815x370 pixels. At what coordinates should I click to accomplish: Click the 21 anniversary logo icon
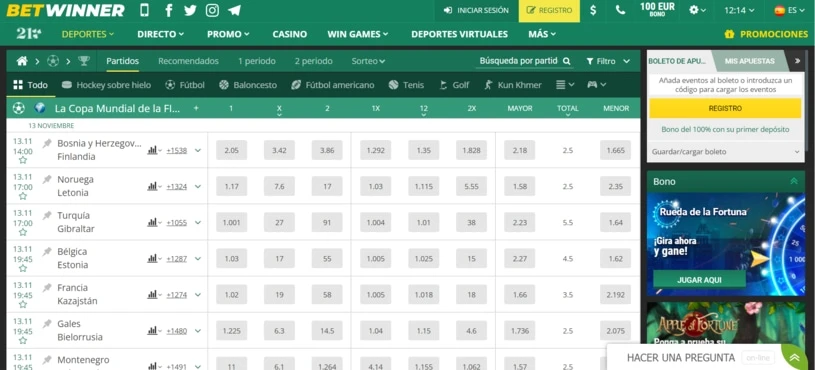(29, 34)
